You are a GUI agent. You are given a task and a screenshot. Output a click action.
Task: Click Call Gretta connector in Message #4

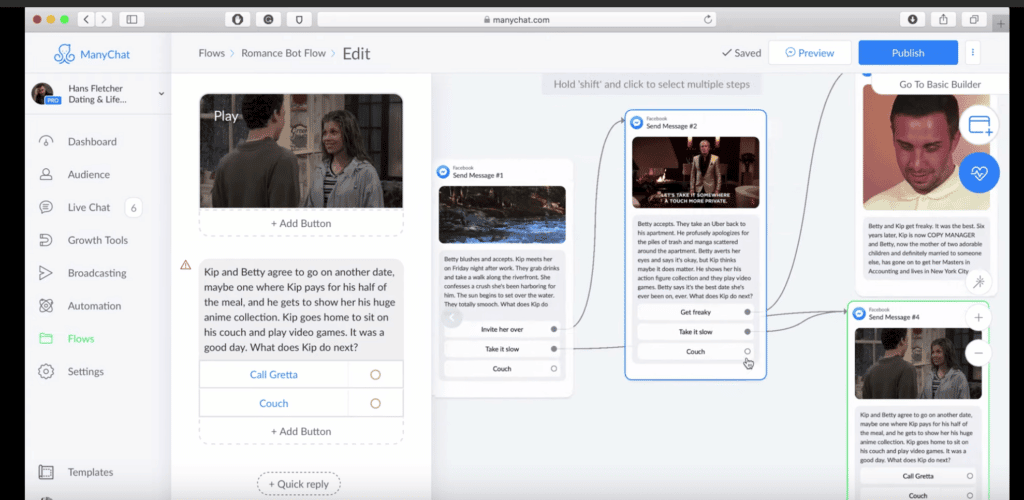970,476
